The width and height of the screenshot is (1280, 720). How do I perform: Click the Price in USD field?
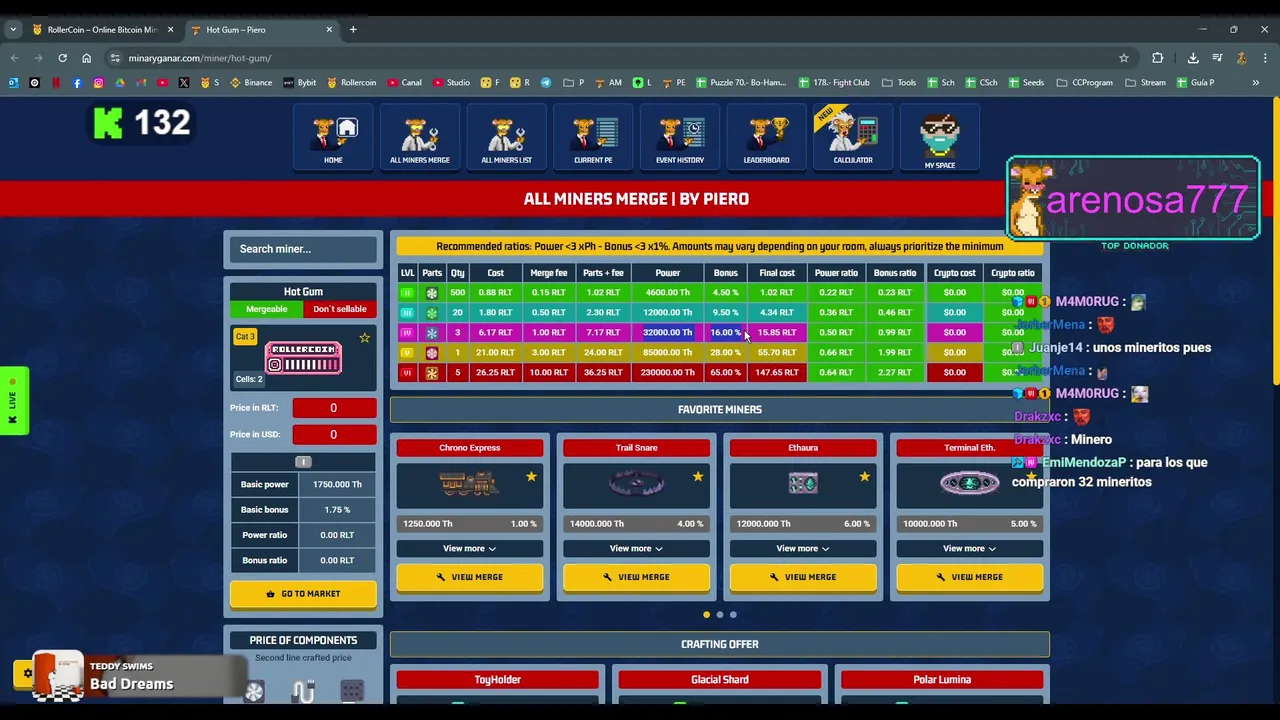(x=334, y=434)
